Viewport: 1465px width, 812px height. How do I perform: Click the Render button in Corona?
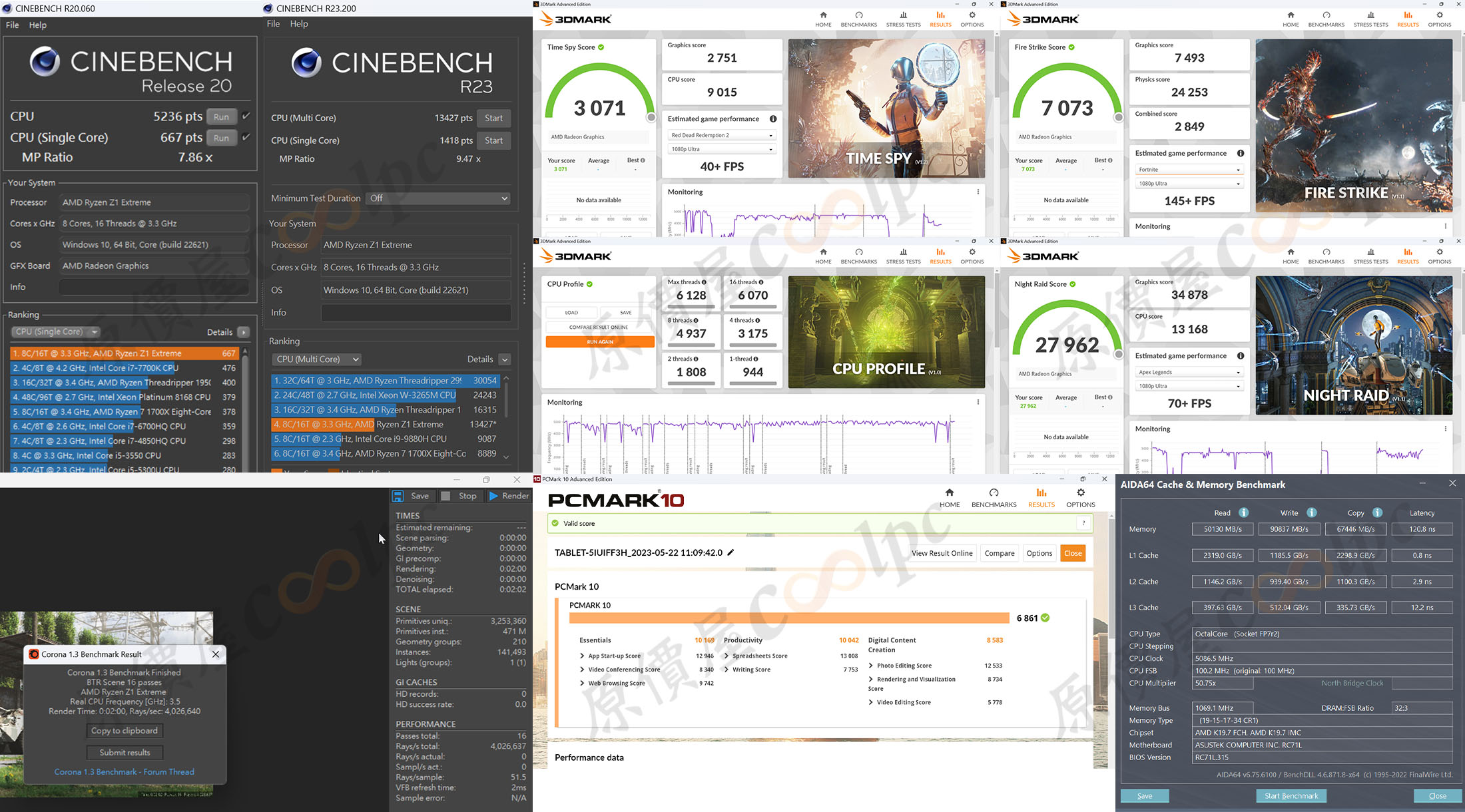coord(509,496)
